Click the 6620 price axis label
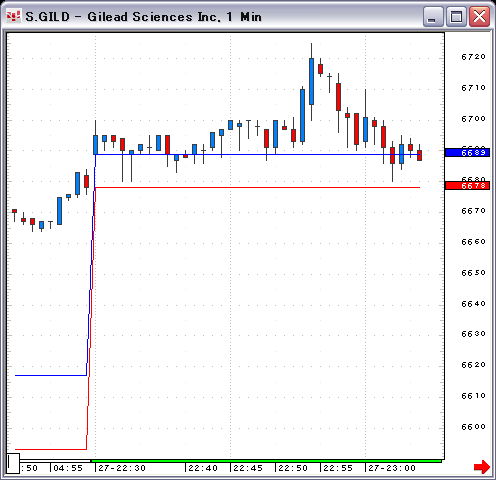This screenshot has height=480, width=496. click(x=473, y=365)
